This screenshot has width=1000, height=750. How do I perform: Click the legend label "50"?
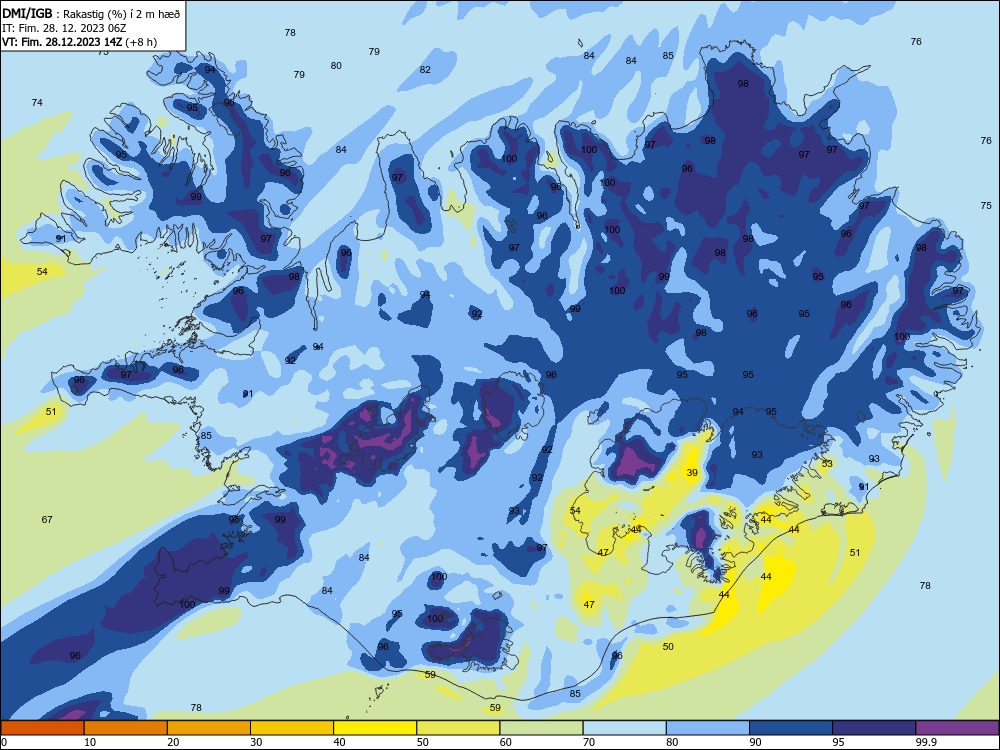[422, 742]
